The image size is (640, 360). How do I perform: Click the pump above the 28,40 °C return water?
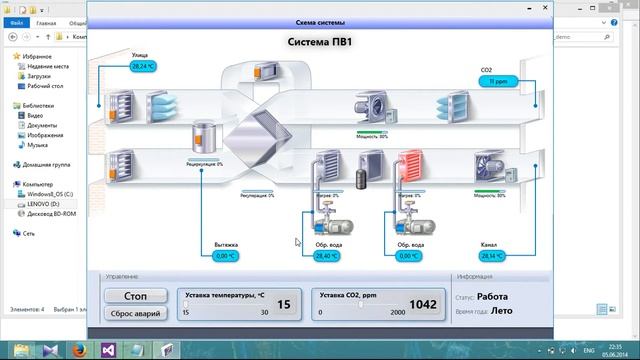tap(333, 227)
